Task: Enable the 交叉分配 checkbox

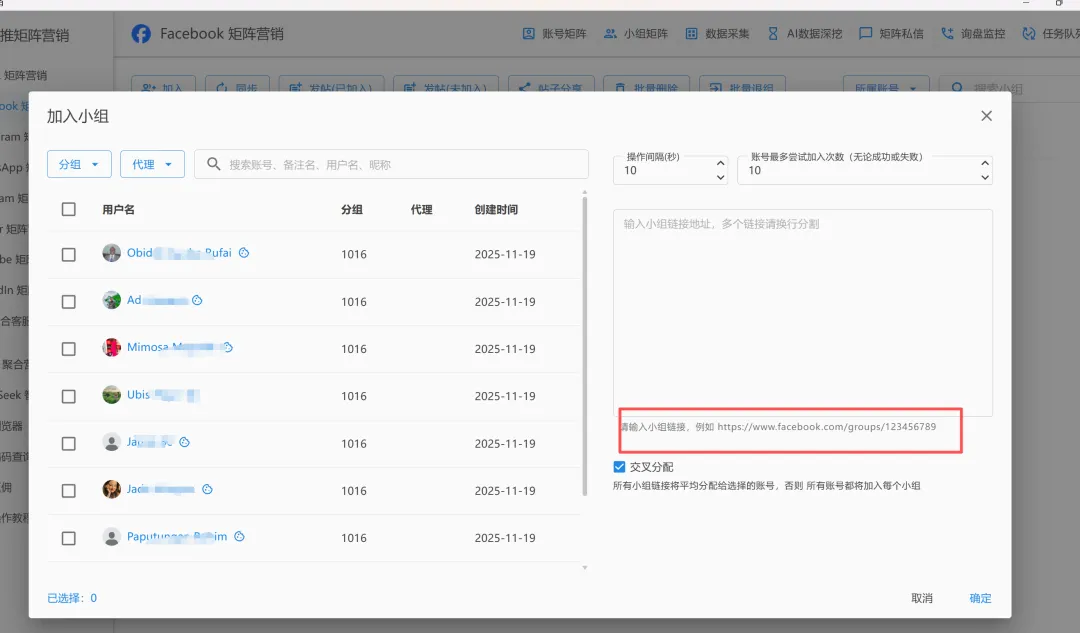Action: point(621,465)
